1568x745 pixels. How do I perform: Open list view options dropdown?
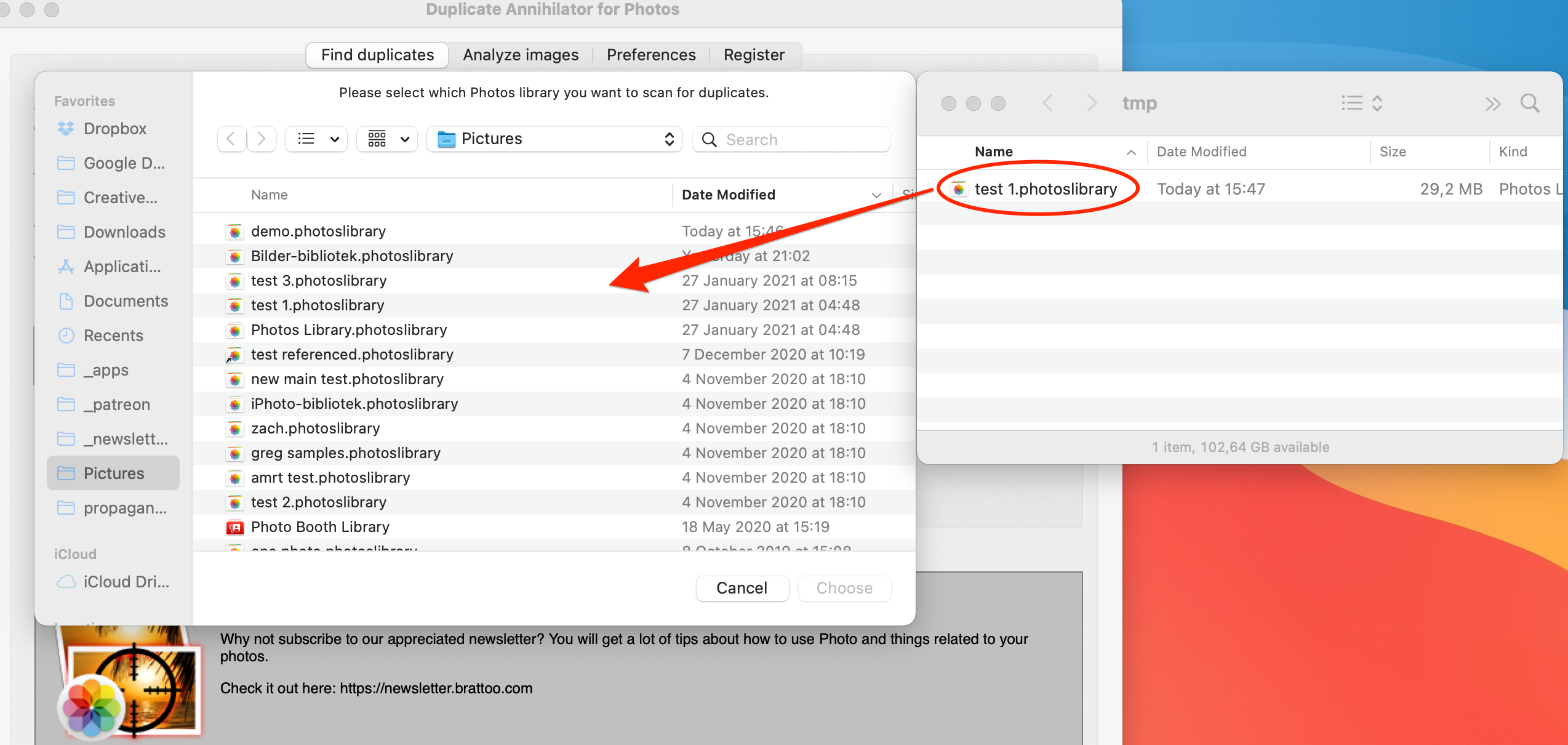click(316, 139)
